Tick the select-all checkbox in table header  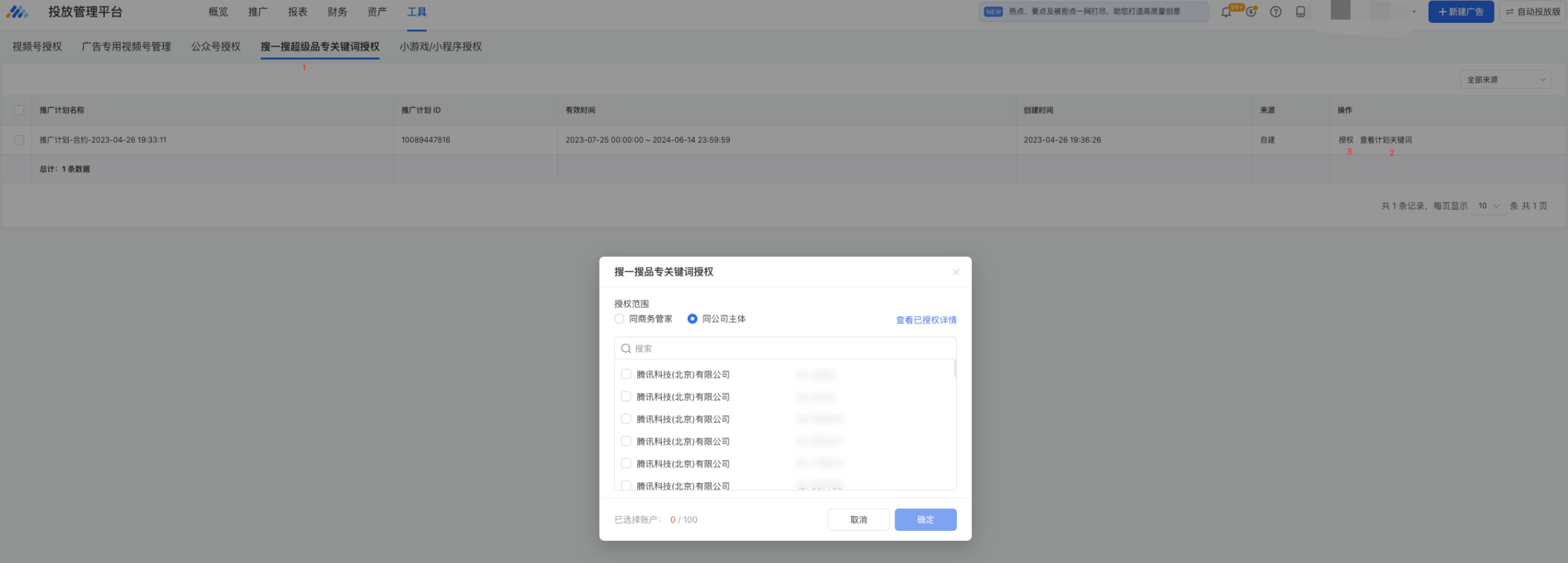point(19,110)
